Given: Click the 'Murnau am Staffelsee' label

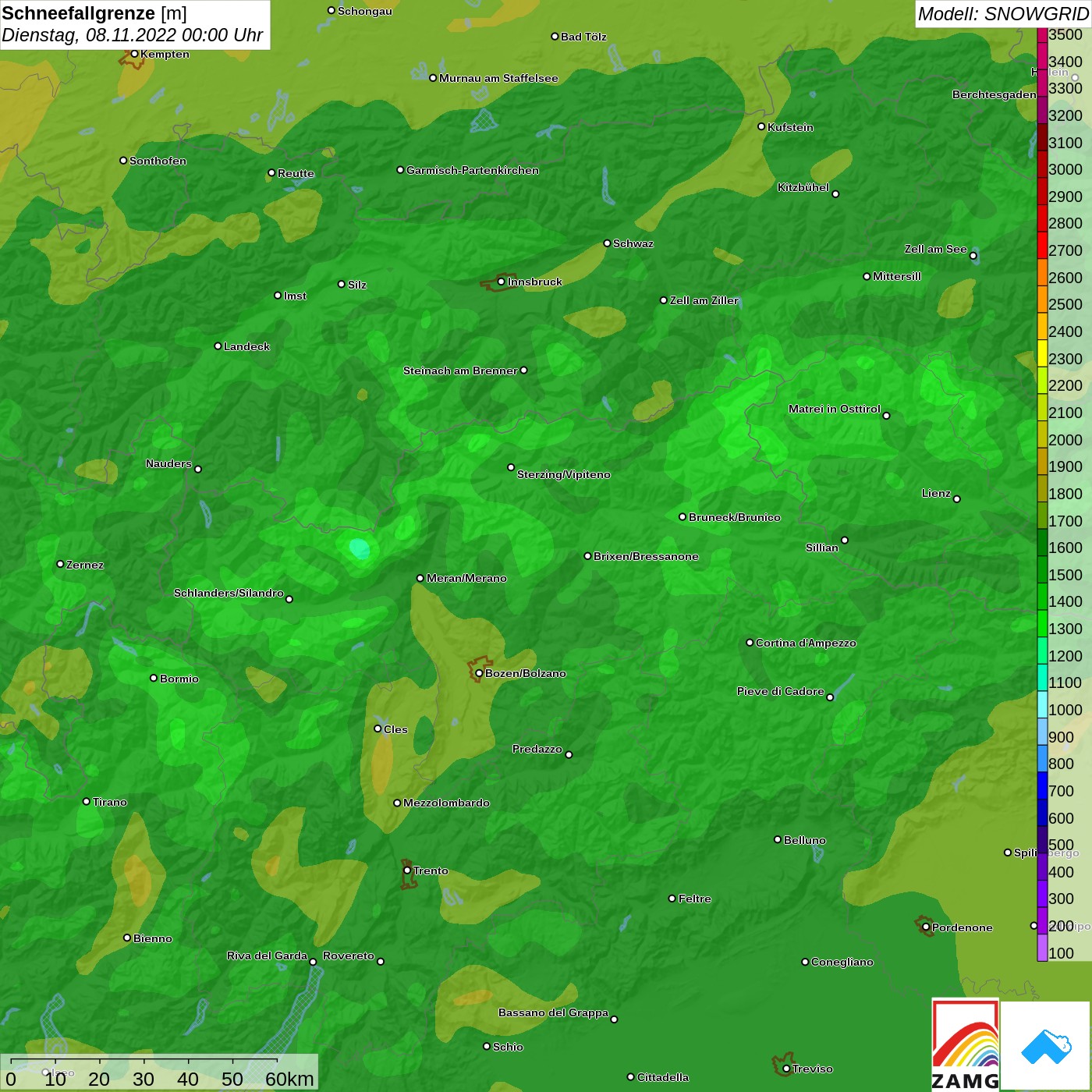Looking at the screenshot, I should click(x=498, y=78).
